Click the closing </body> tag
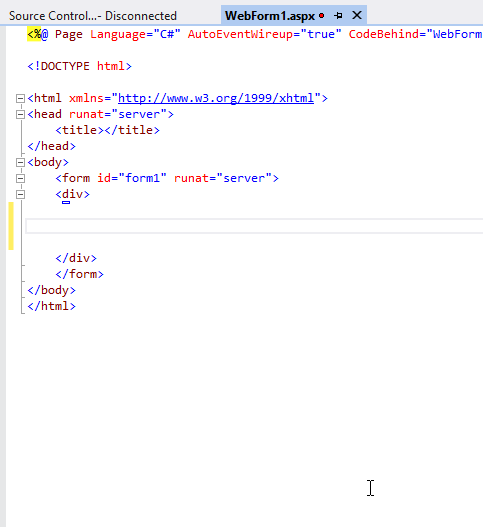The width and height of the screenshot is (483, 527). tap(51, 290)
